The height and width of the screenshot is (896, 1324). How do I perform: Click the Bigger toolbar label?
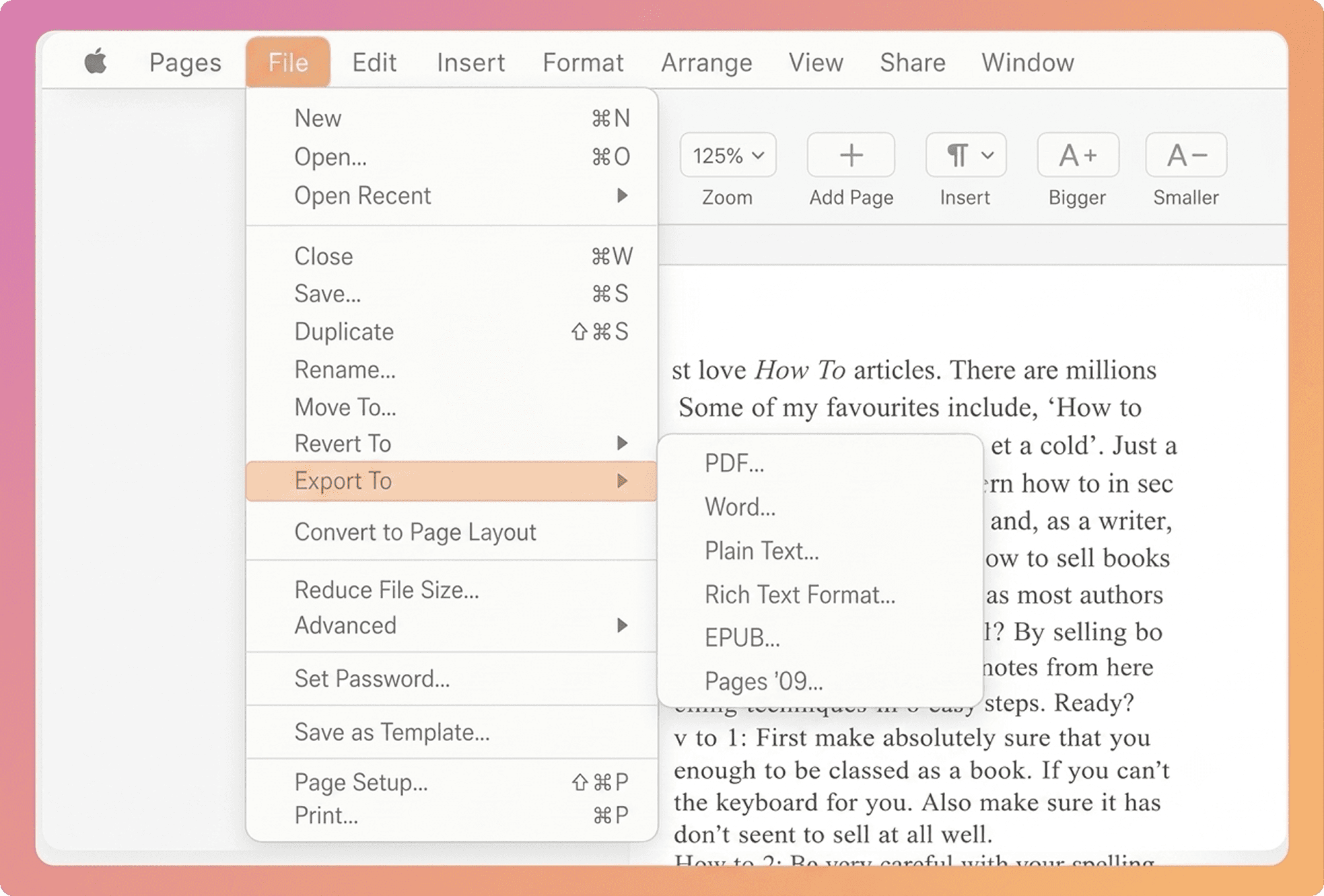point(1077,197)
